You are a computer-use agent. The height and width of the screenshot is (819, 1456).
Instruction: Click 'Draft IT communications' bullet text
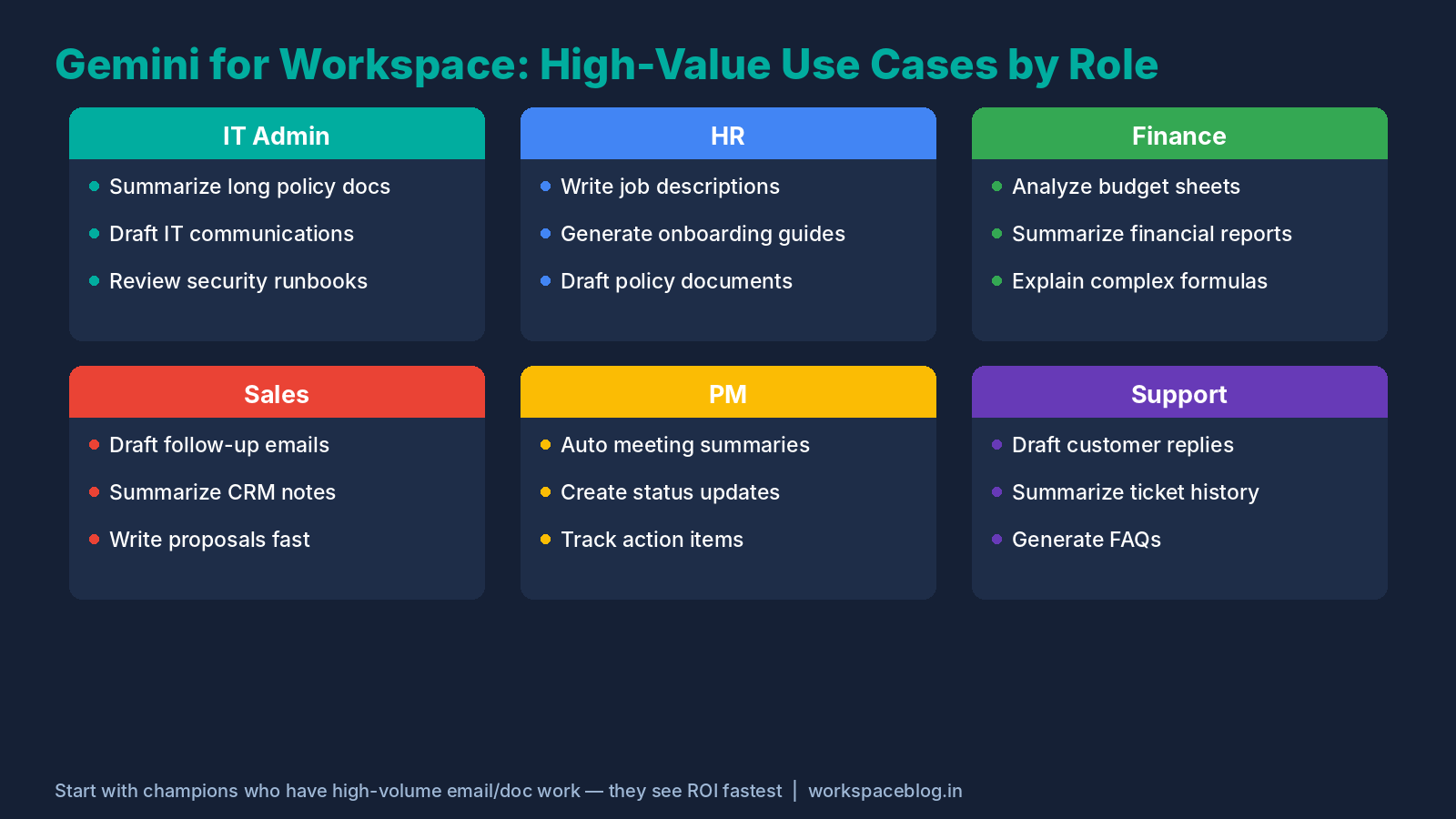[x=231, y=234]
